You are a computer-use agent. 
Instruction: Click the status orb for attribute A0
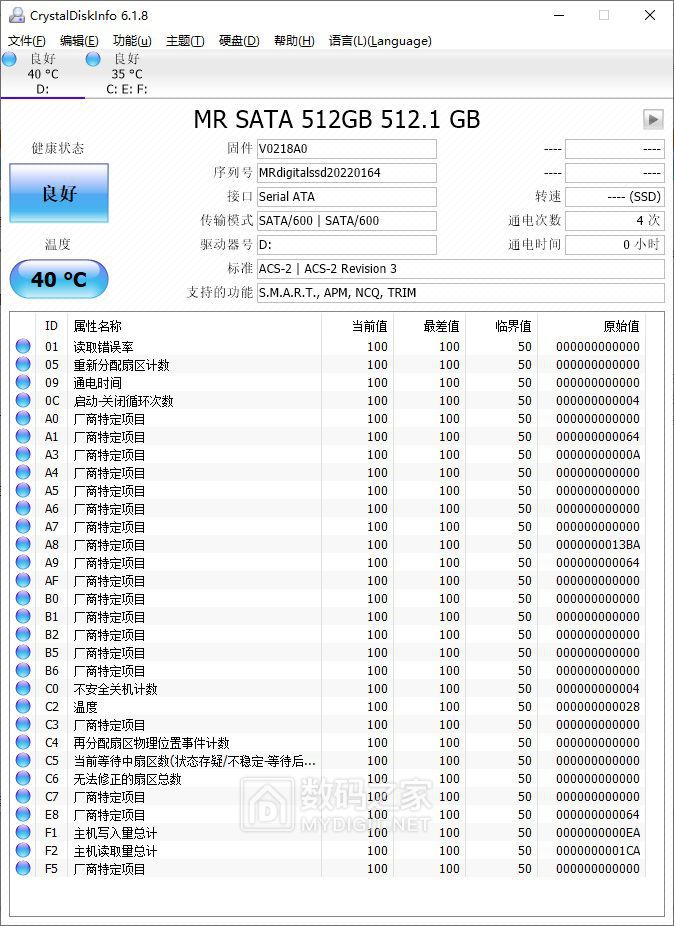pyautogui.click(x=23, y=418)
